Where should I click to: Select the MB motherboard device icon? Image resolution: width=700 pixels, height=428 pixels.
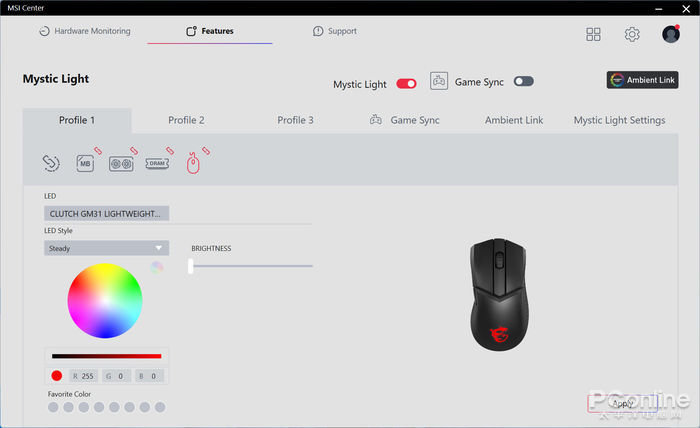85,163
